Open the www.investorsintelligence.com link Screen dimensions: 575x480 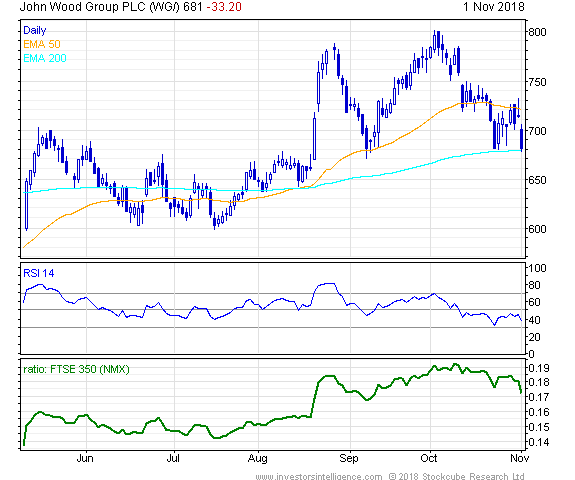pyautogui.click(x=319, y=476)
